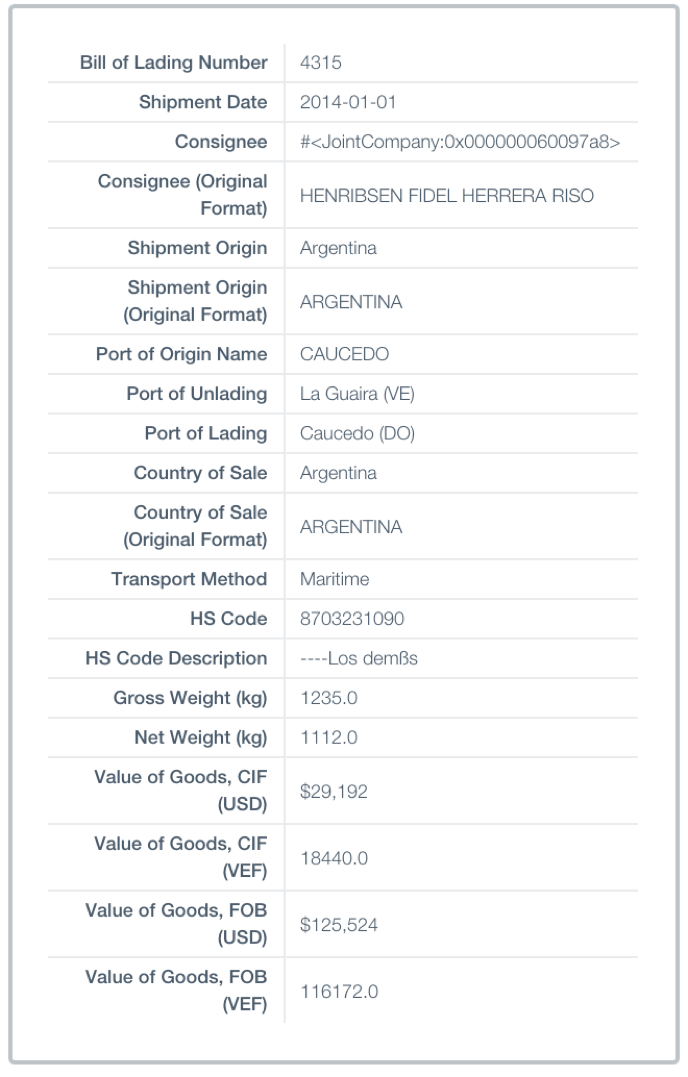Click the Bill of Lading Number value 4315
This screenshot has height=1077, width=688.
pos(321,63)
